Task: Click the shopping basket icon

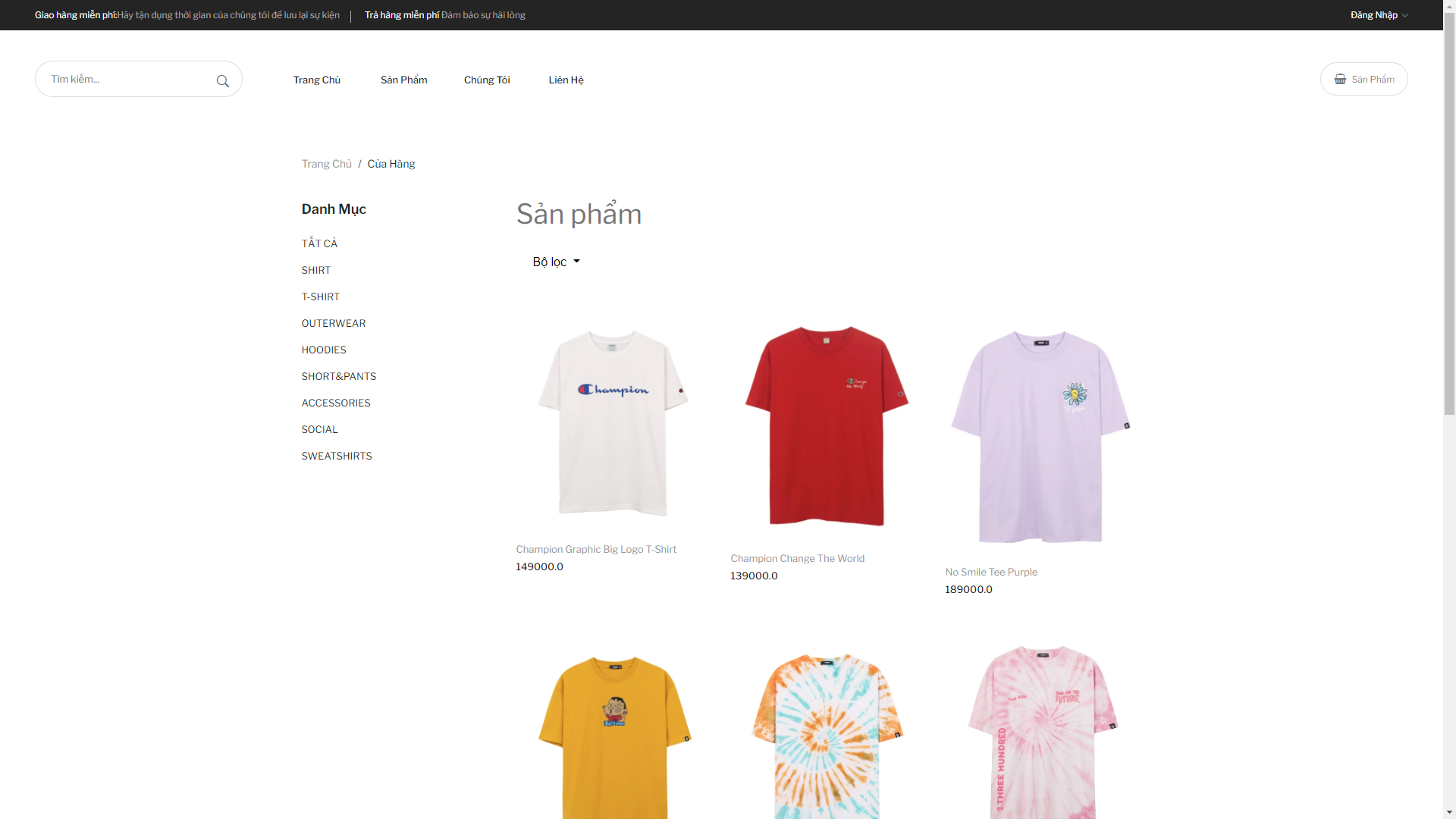Action: (1340, 79)
